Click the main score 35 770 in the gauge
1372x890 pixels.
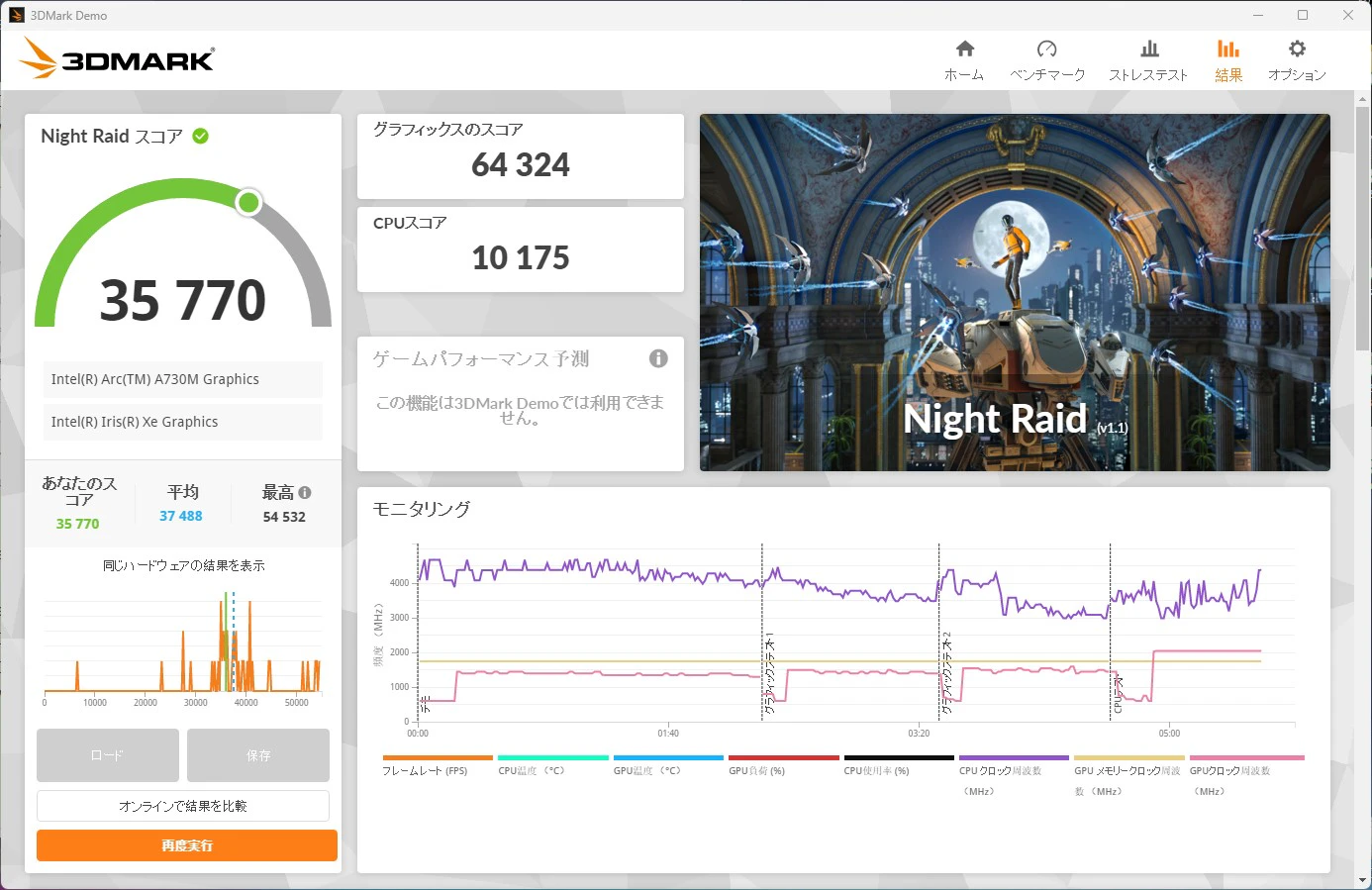183,300
